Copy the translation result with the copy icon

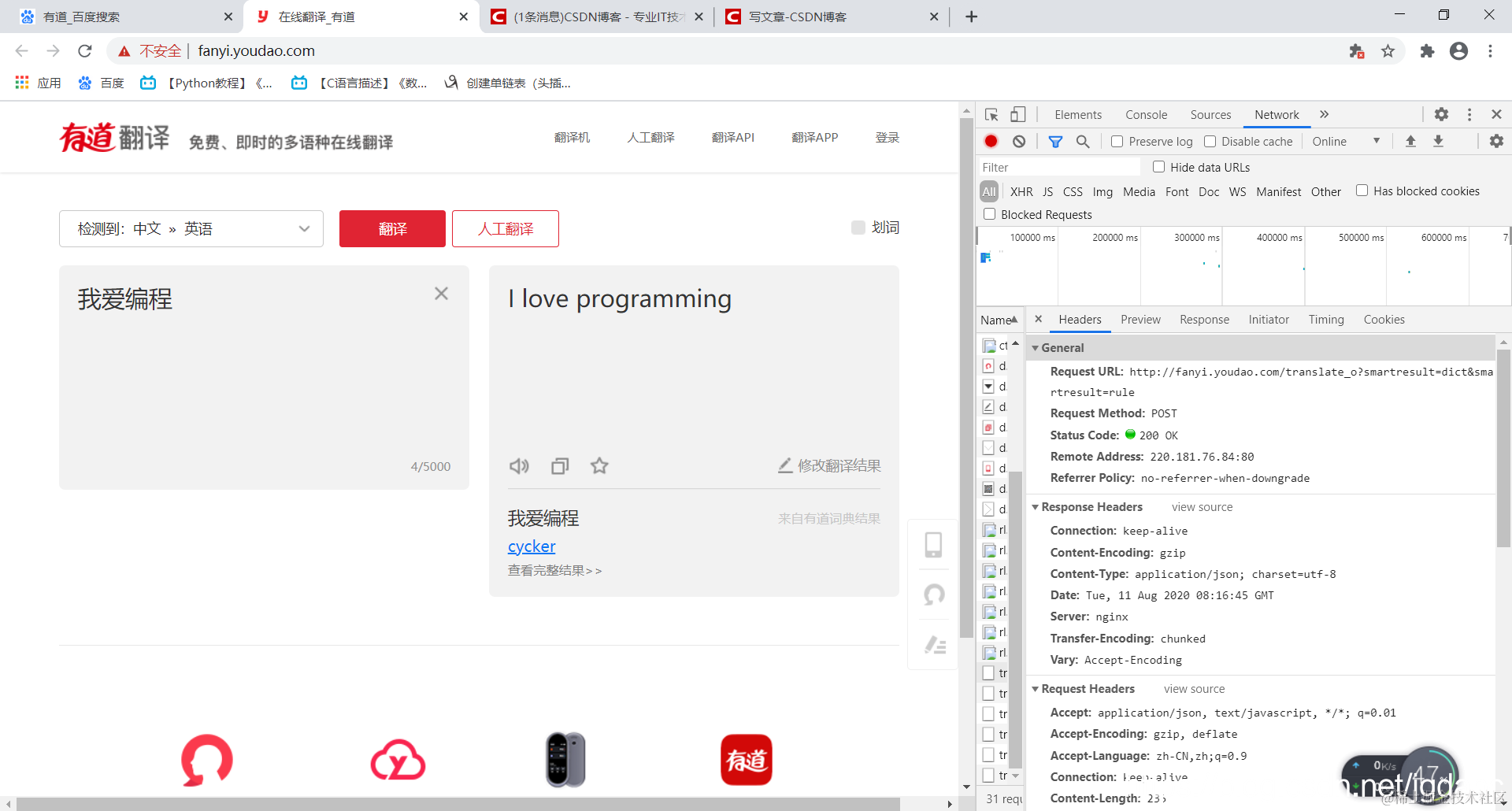560,466
